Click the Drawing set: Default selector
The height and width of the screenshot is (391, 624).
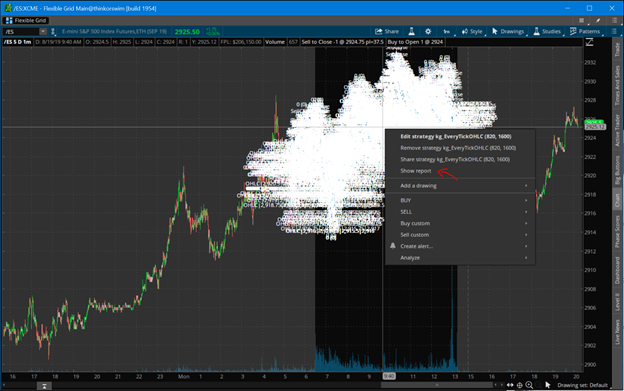click(x=582, y=385)
